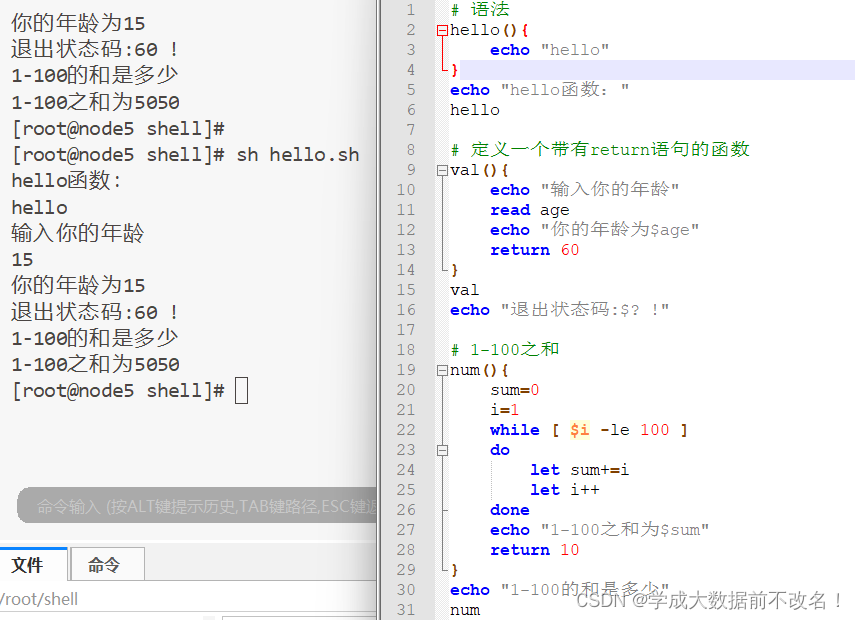Click the 'val' call on line 15
This screenshot has height=620, width=855.
465,290
